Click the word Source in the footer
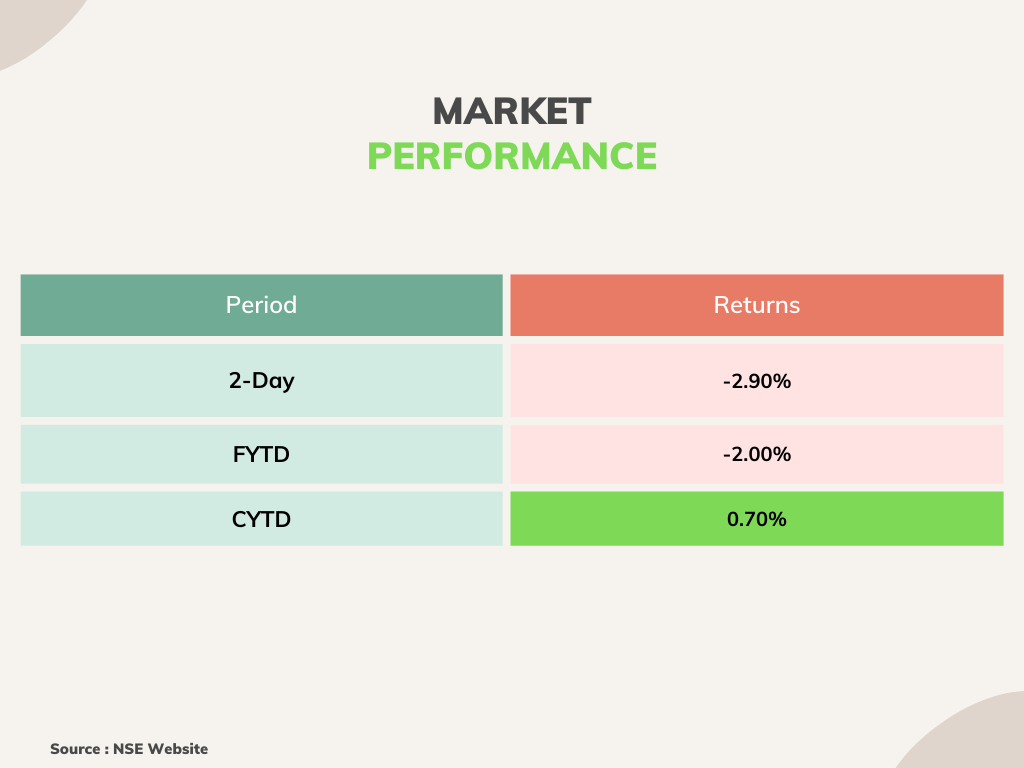Viewport: 1024px width, 768px height. pos(75,748)
